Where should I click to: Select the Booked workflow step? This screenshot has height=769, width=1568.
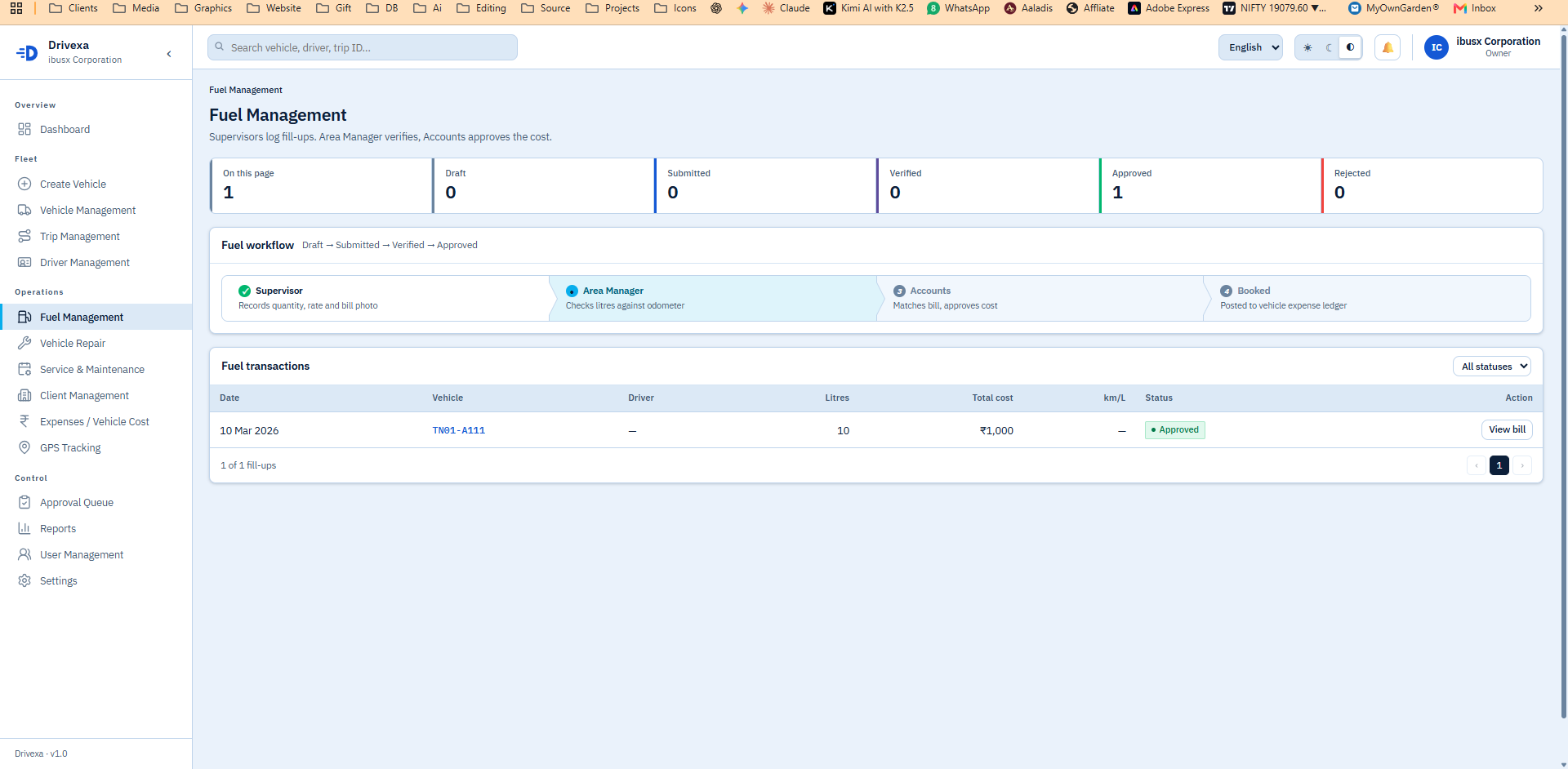tap(1367, 298)
